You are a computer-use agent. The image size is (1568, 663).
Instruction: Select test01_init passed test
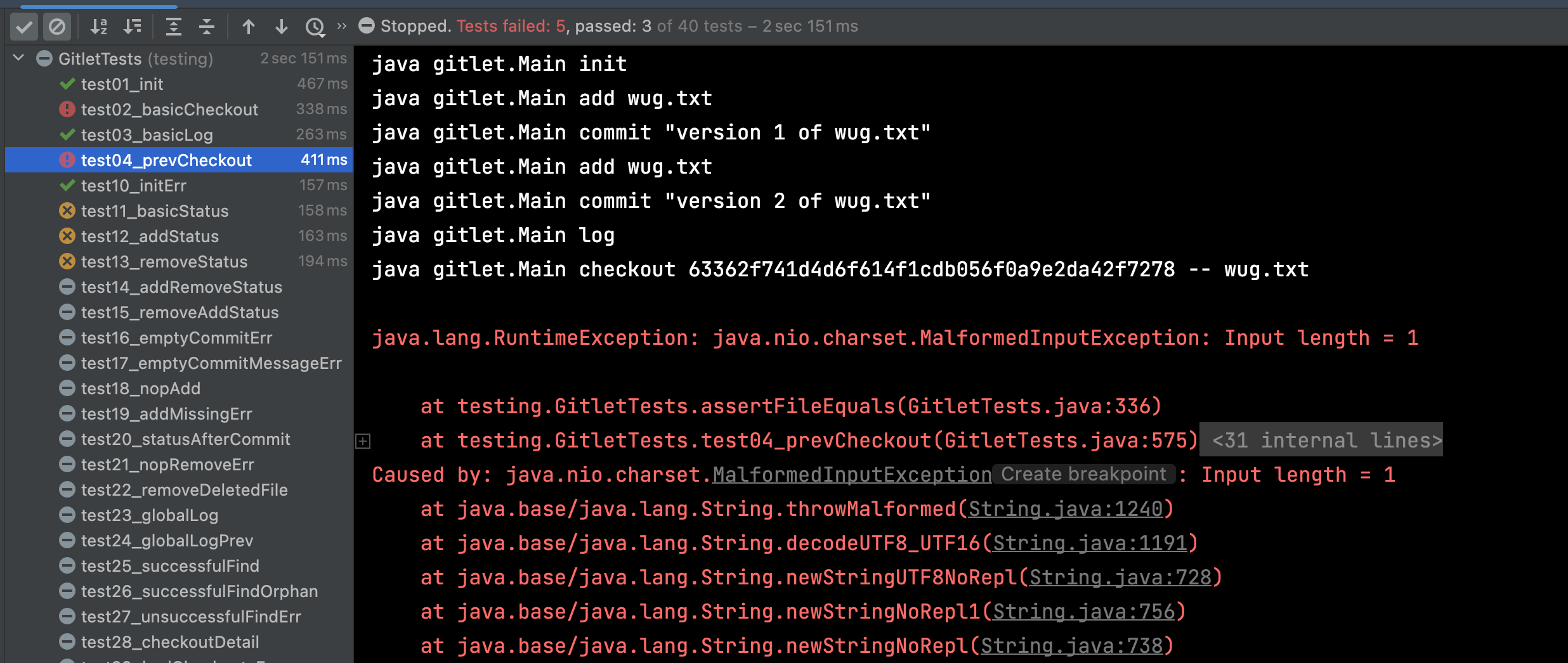[122, 84]
